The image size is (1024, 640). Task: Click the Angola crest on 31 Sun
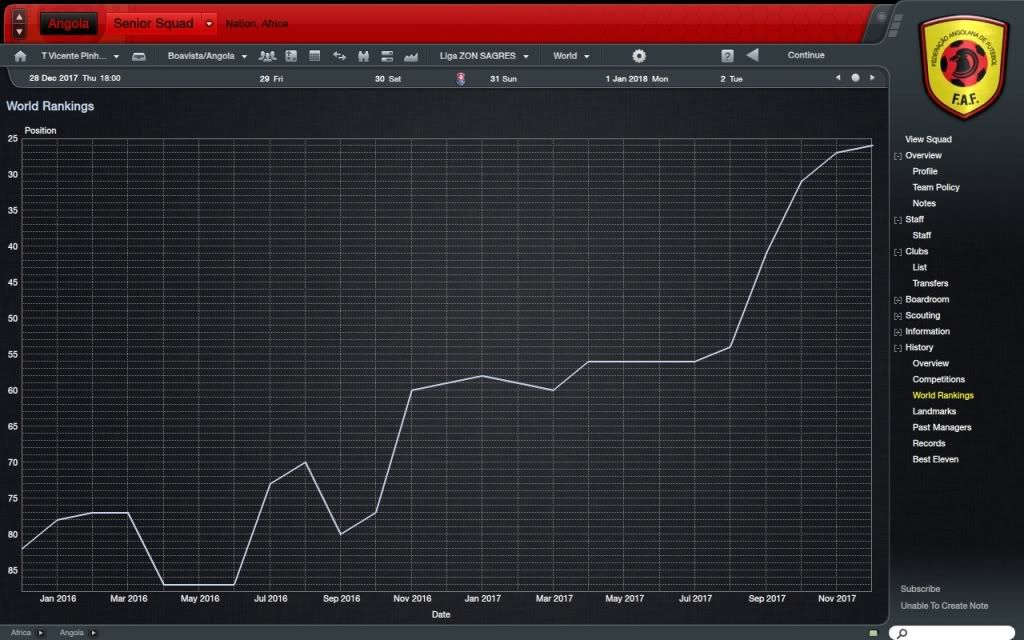[x=461, y=78]
